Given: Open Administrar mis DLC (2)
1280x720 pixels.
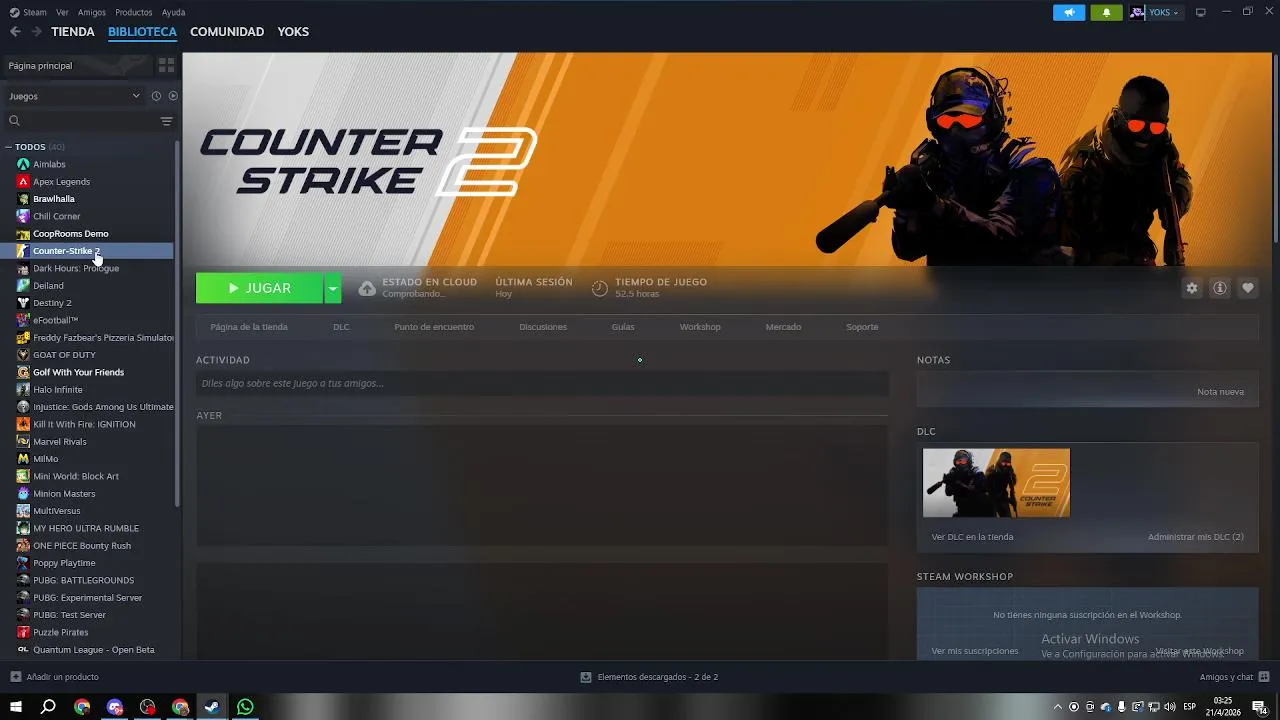Looking at the screenshot, I should pyautogui.click(x=1195, y=537).
